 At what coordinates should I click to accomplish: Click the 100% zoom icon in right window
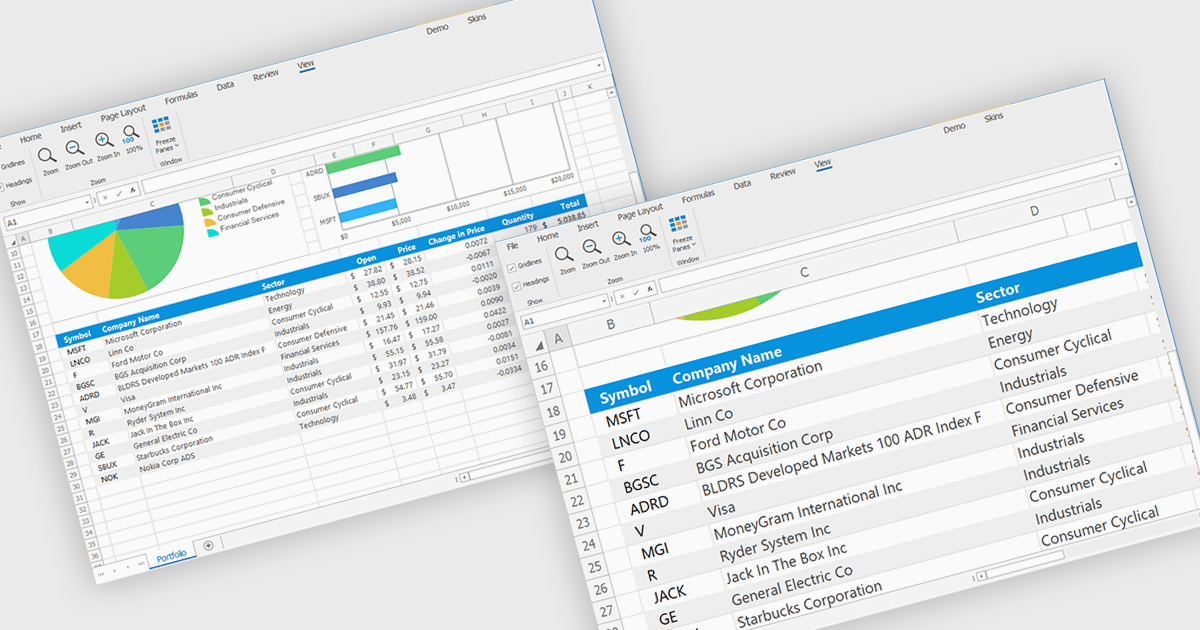point(647,233)
